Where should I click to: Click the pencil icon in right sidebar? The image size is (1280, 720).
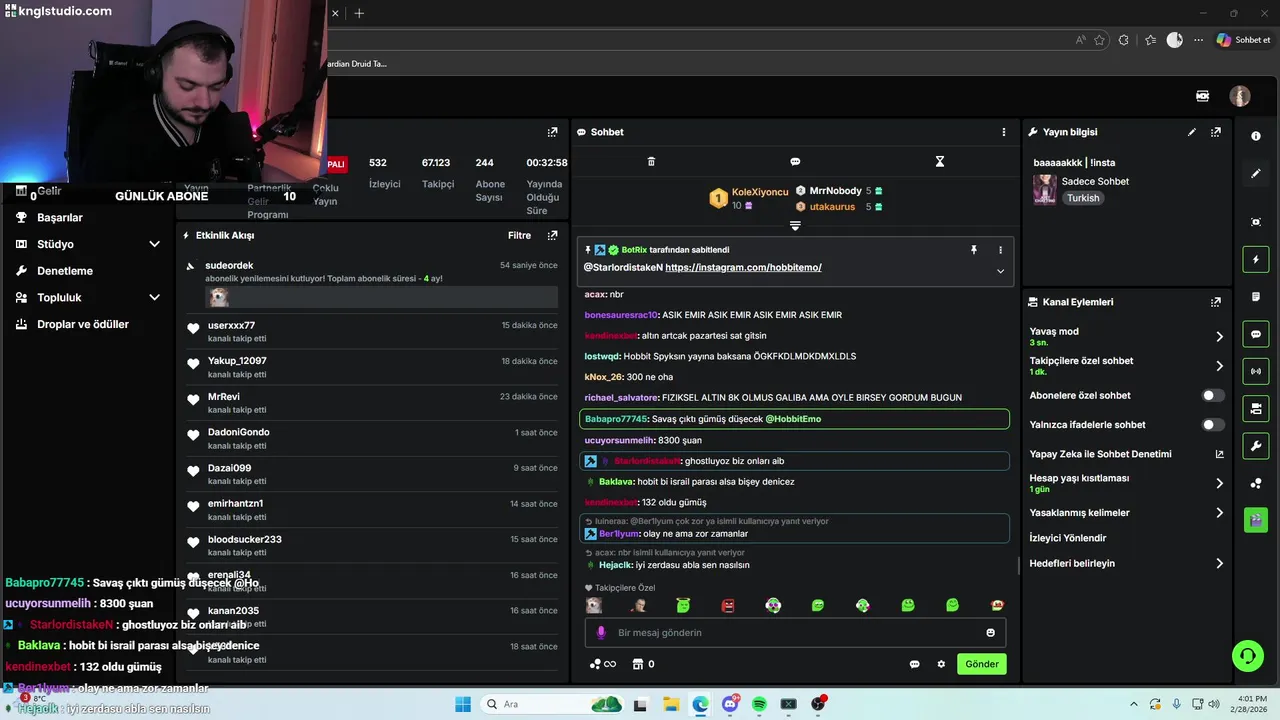click(1256, 173)
